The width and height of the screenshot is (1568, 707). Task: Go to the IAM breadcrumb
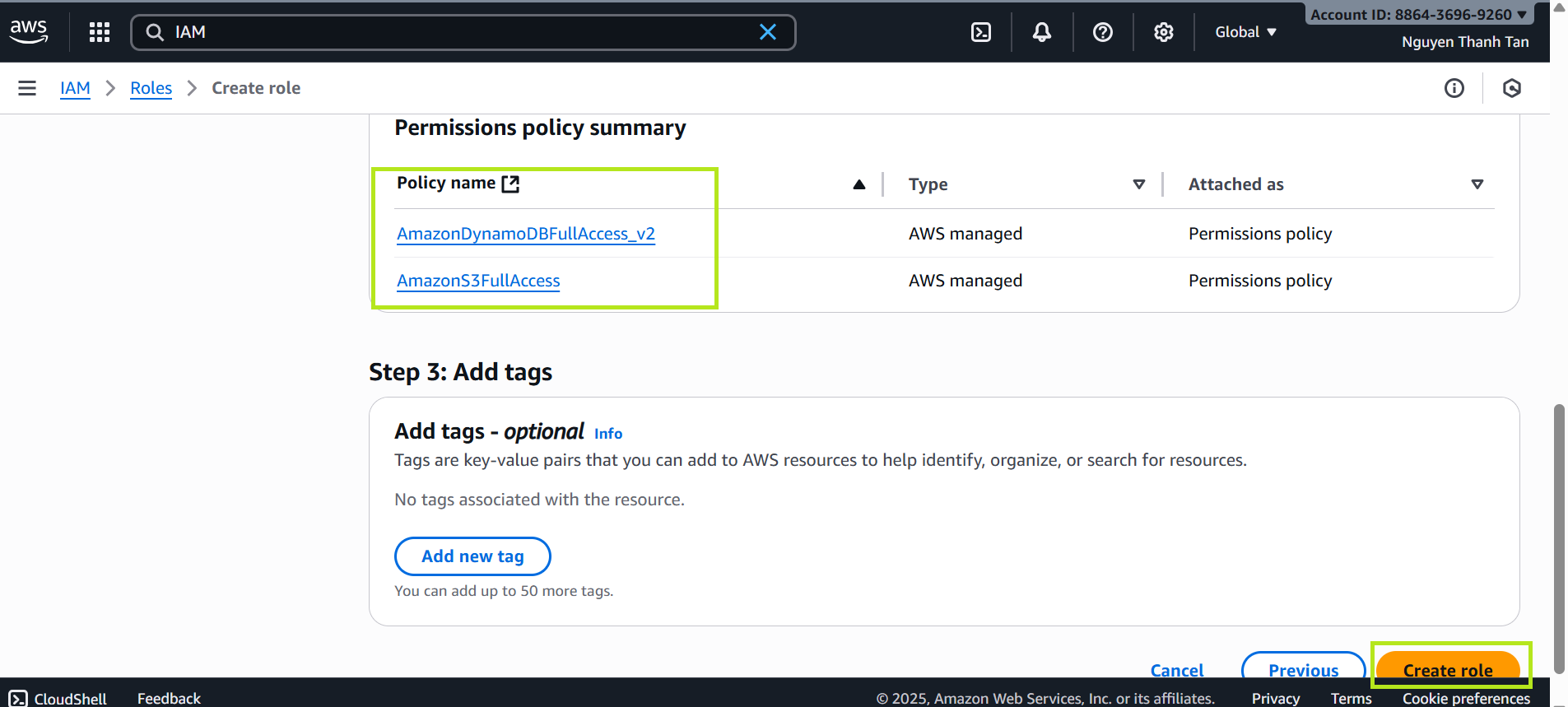point(75,88)
